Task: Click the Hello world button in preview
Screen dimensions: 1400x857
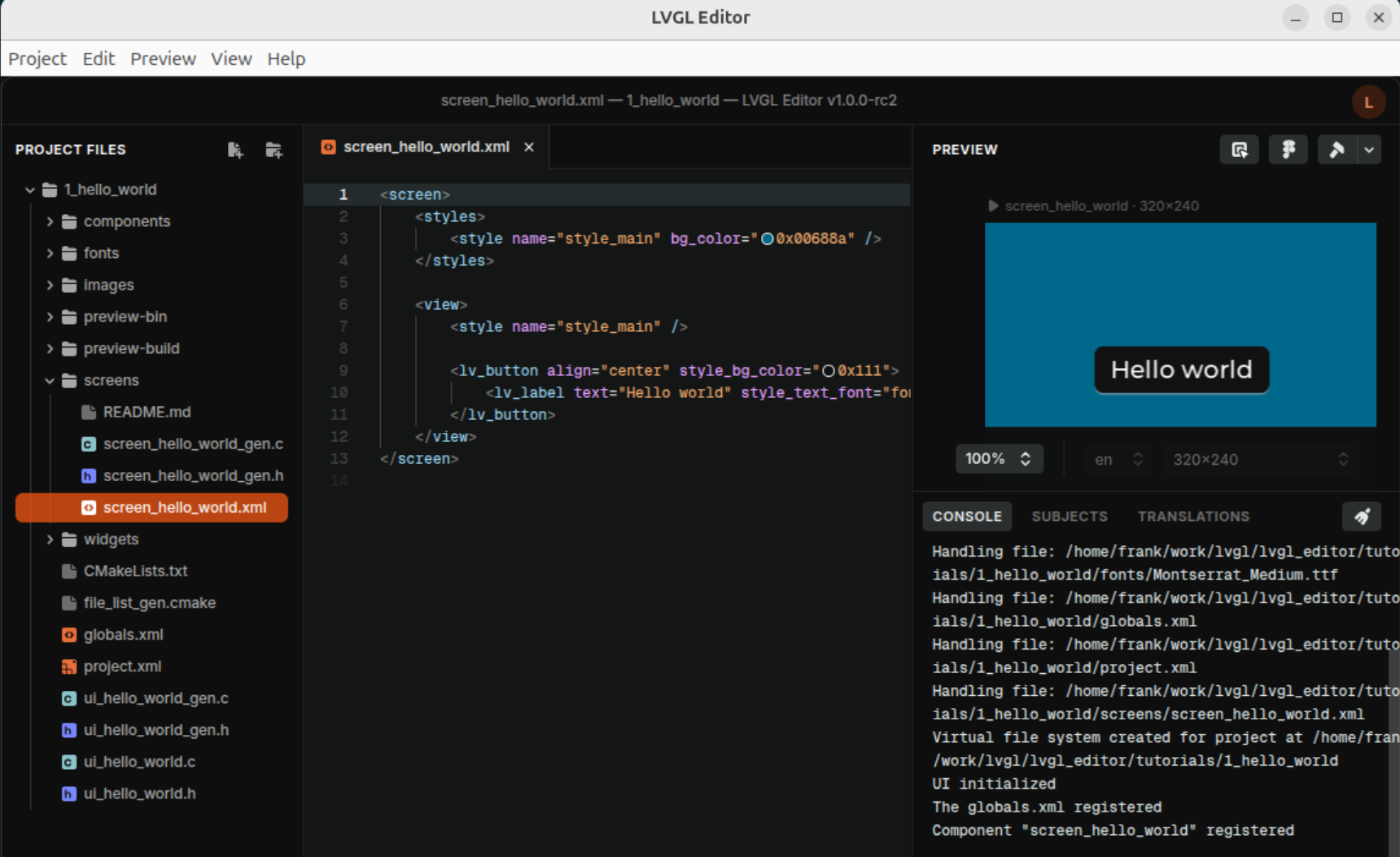Action: click(1181, 369)
